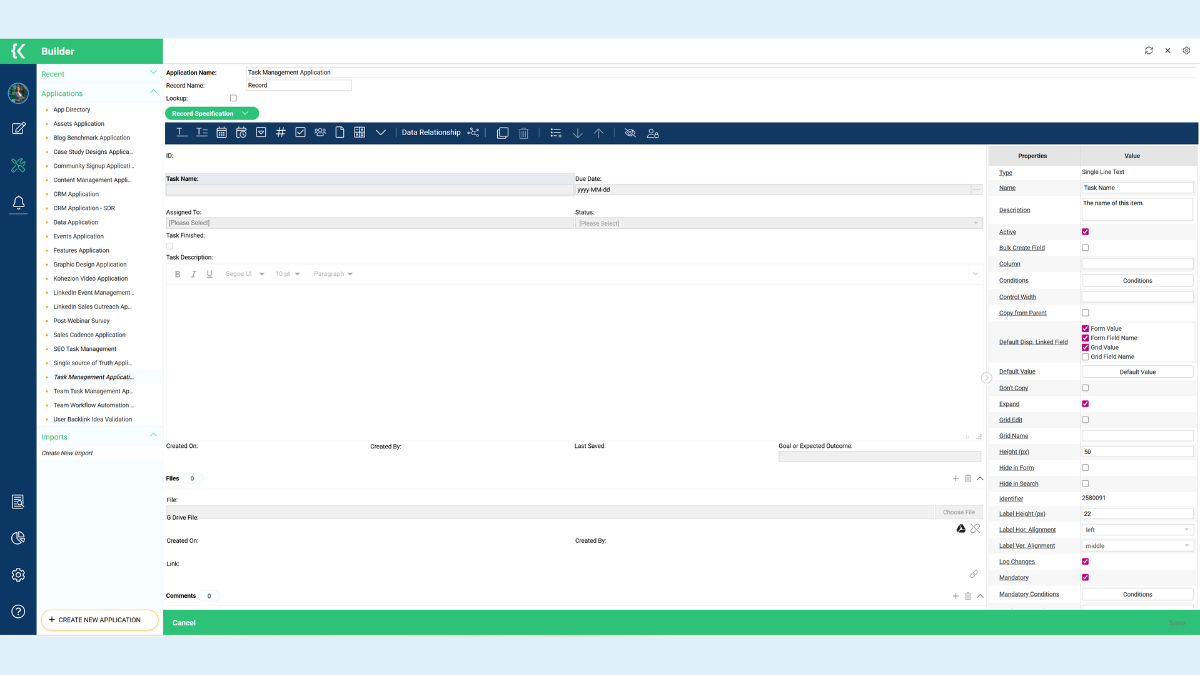Open the edit pencil icon in sidebar
The image size is (1200, 675).
click(18, 128)
